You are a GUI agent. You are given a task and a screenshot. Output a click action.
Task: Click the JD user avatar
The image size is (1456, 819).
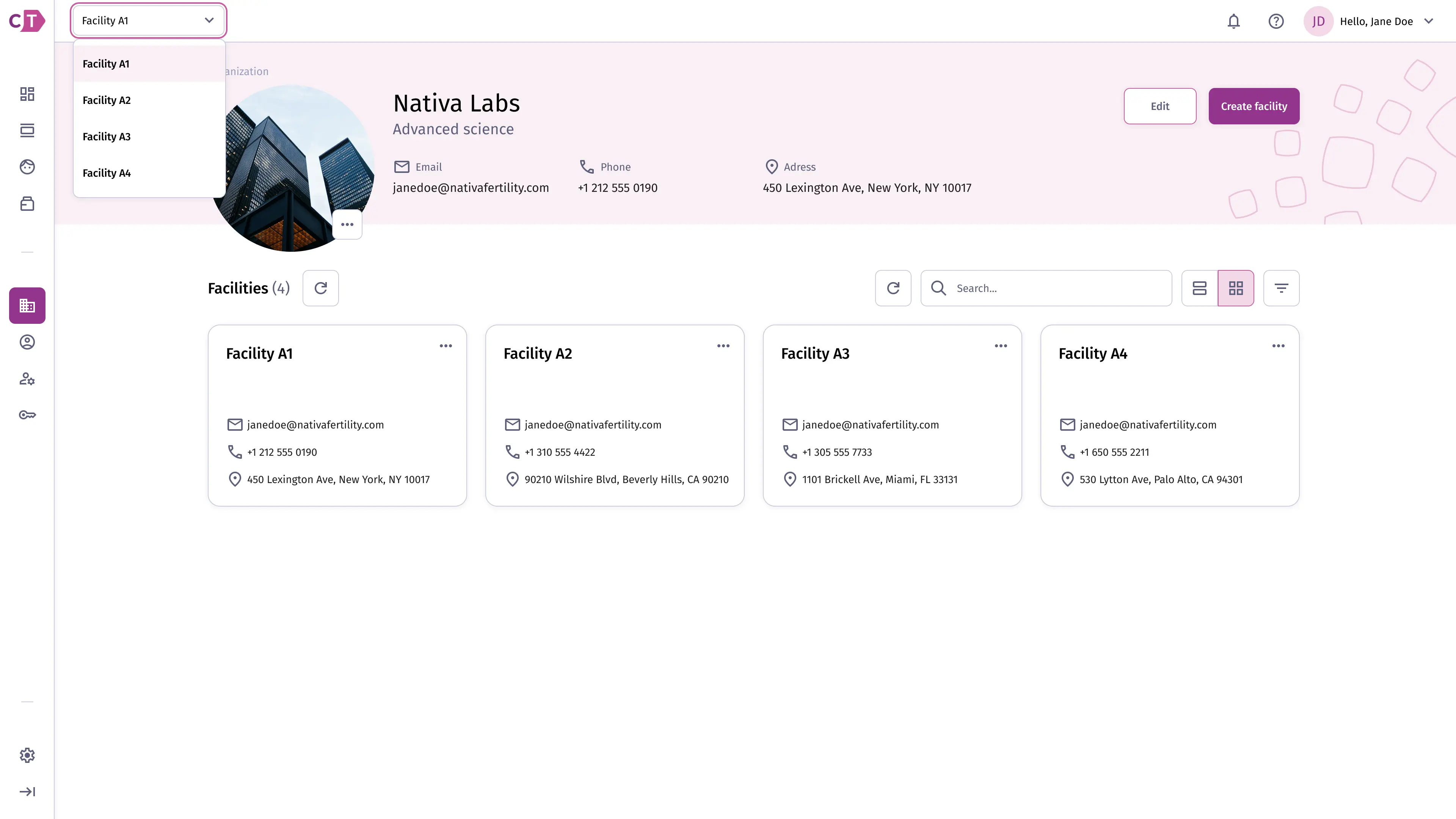point(1318,22)
